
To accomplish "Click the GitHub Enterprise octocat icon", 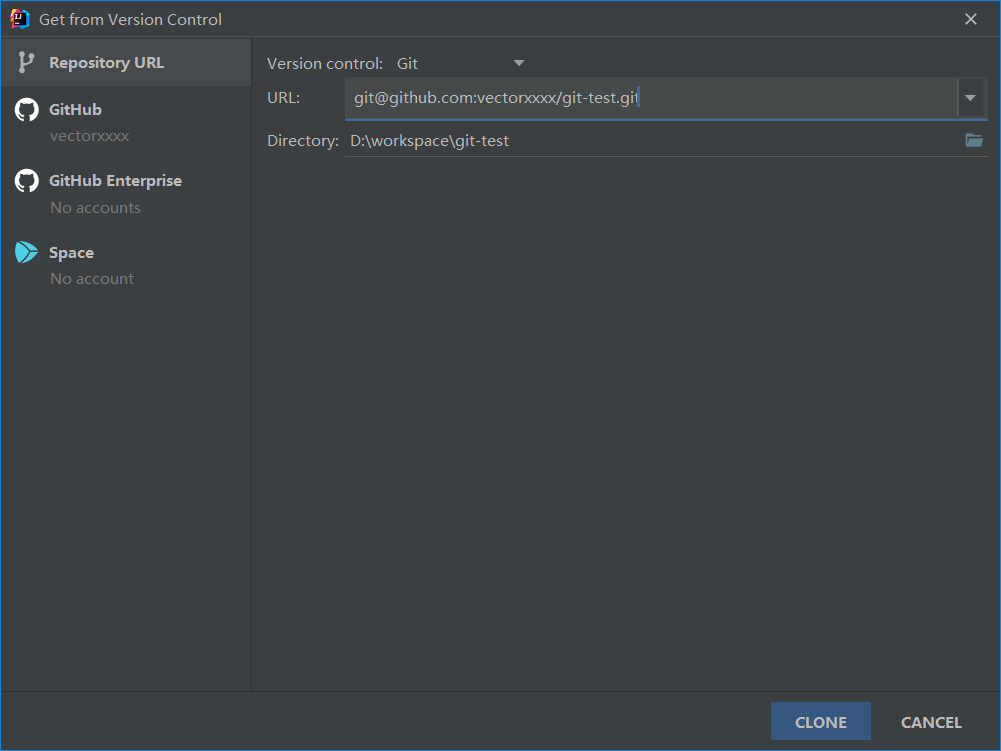I will tap(27, 181).
